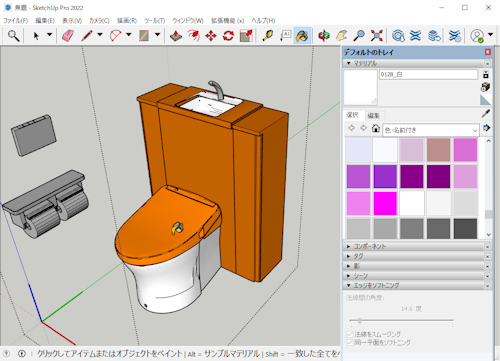
Task: Go to material library home icon
Action: [376, 128]
